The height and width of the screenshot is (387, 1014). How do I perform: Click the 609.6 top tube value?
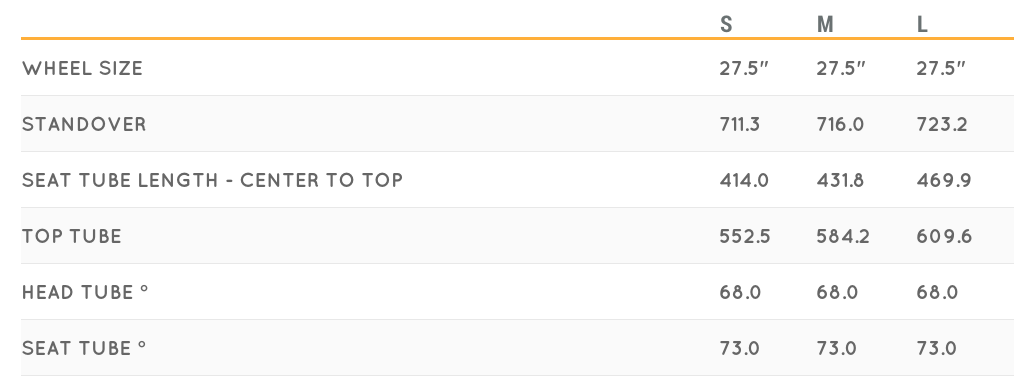(x=944, y=236)
